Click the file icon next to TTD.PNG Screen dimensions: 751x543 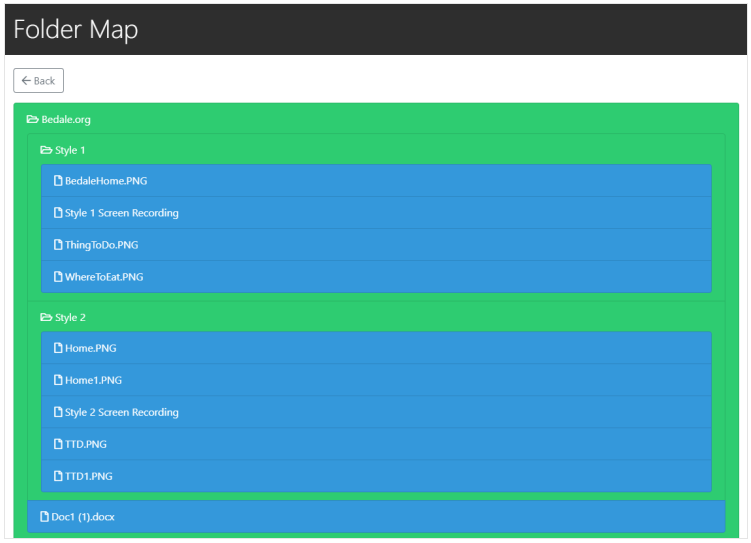coord(58,444)
